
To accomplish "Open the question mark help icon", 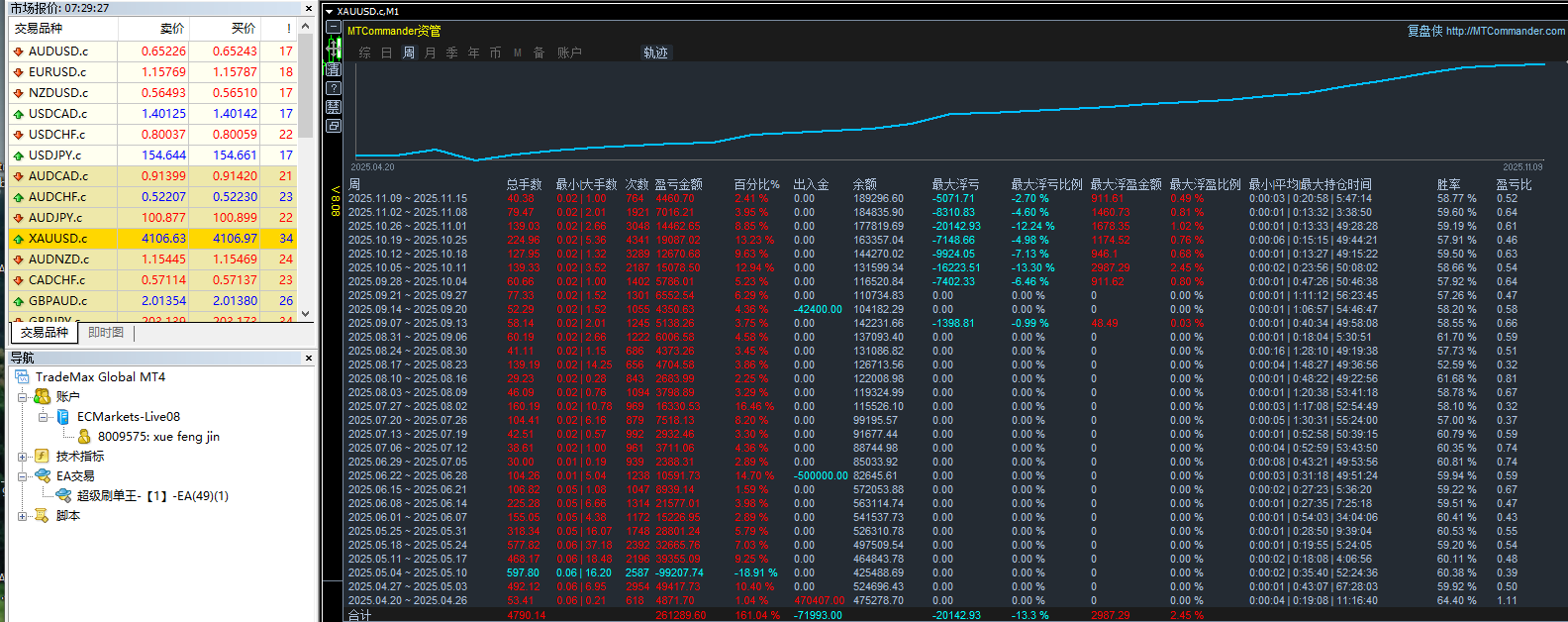I will (334, 88).
